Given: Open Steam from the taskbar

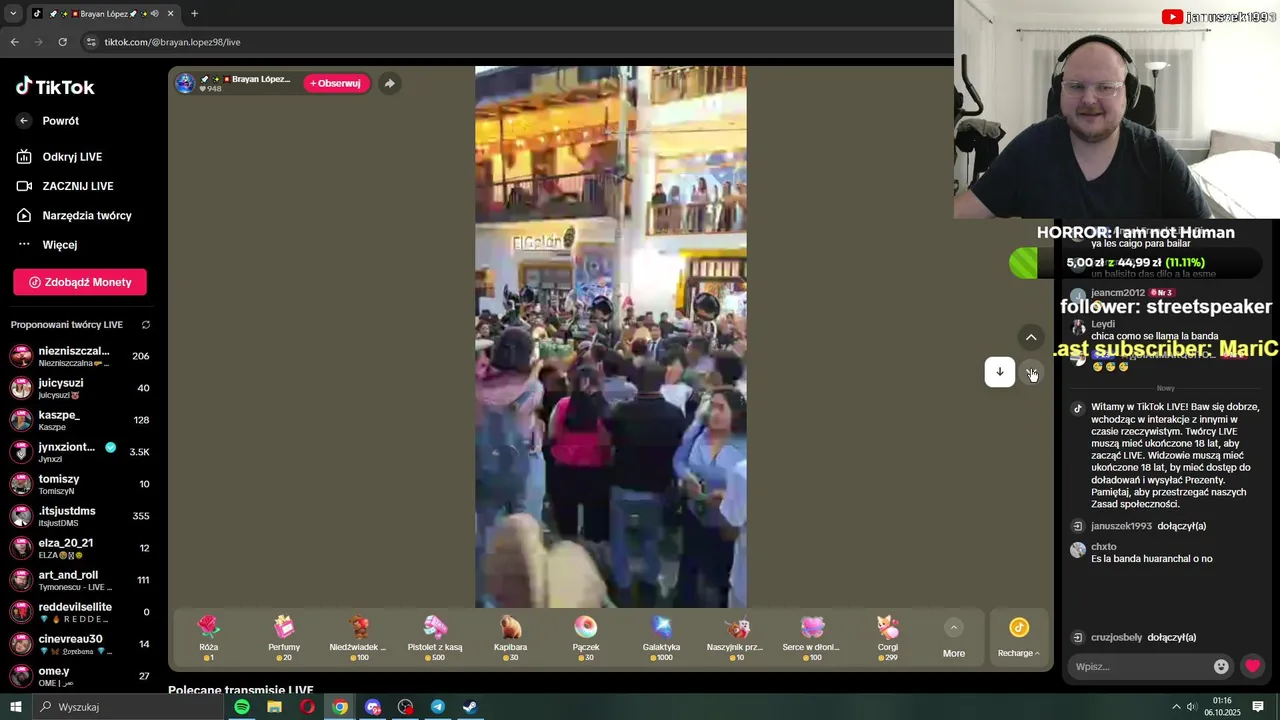Looking at the screenshot, I should [x=470, y=707].
